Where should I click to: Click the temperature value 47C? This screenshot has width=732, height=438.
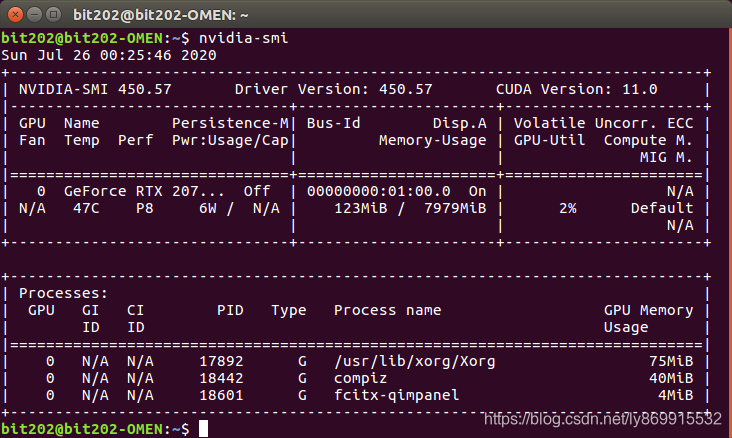coord(86,208)
